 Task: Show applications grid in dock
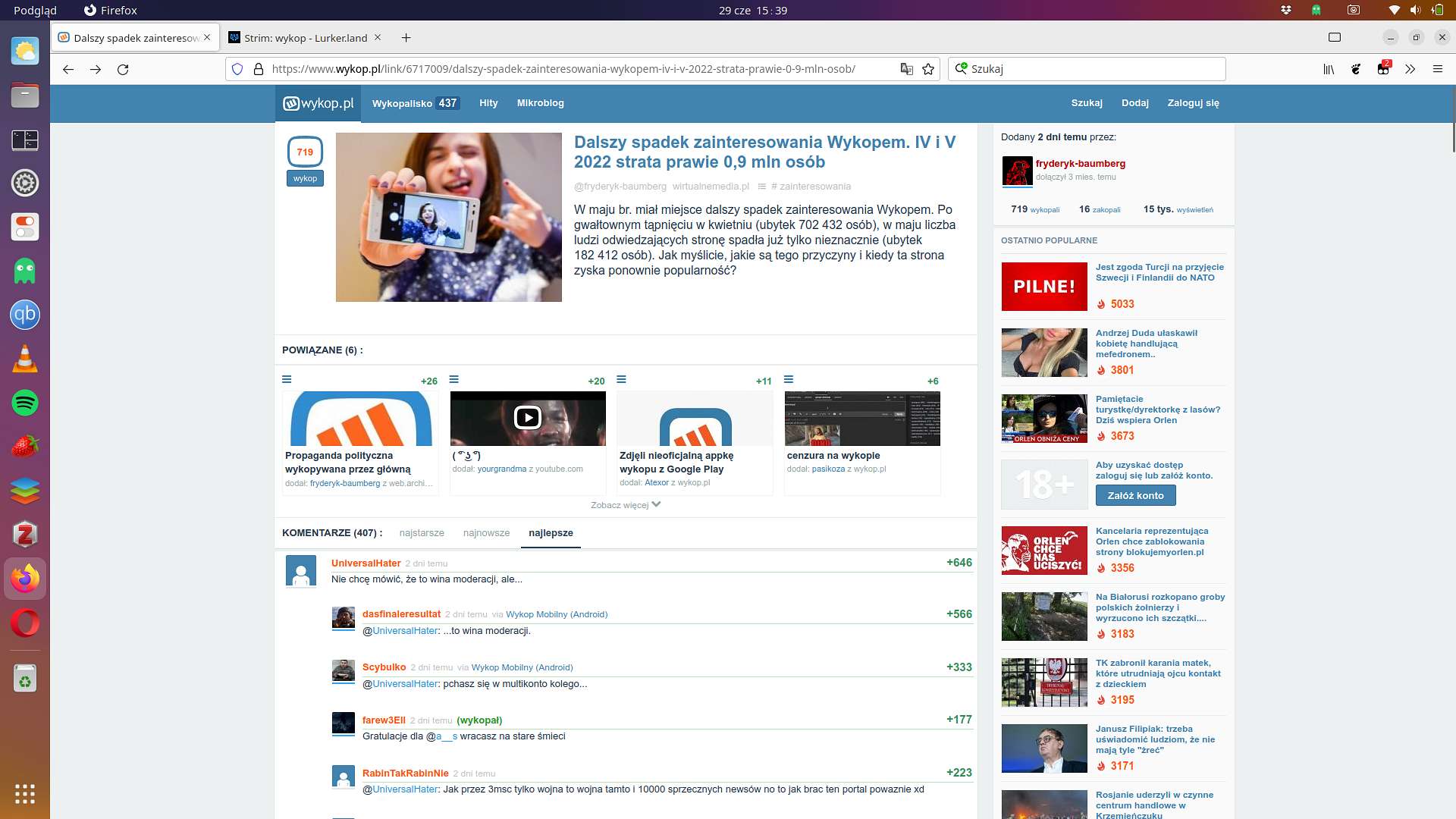point(25,793)
